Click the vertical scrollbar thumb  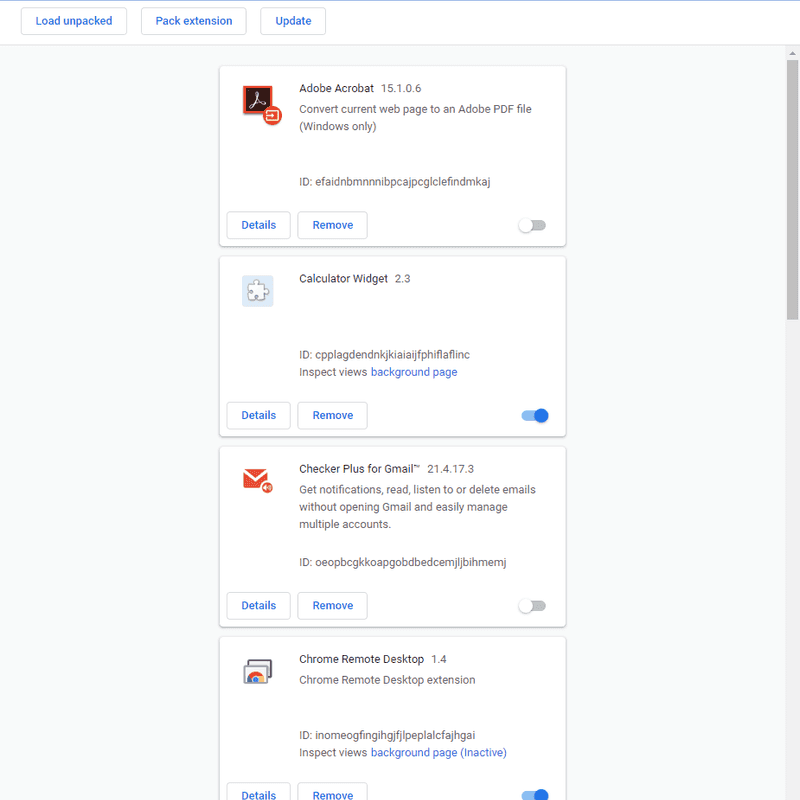coord(792,190)
